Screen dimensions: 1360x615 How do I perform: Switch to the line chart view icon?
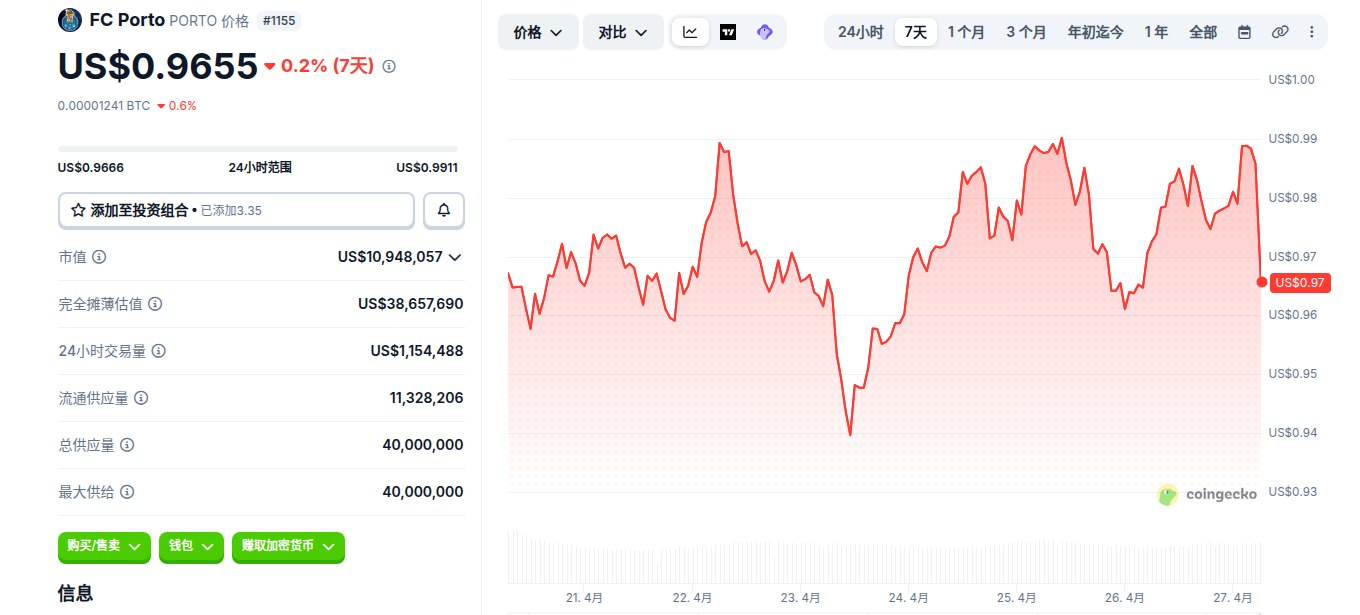(x=691, y=32)
